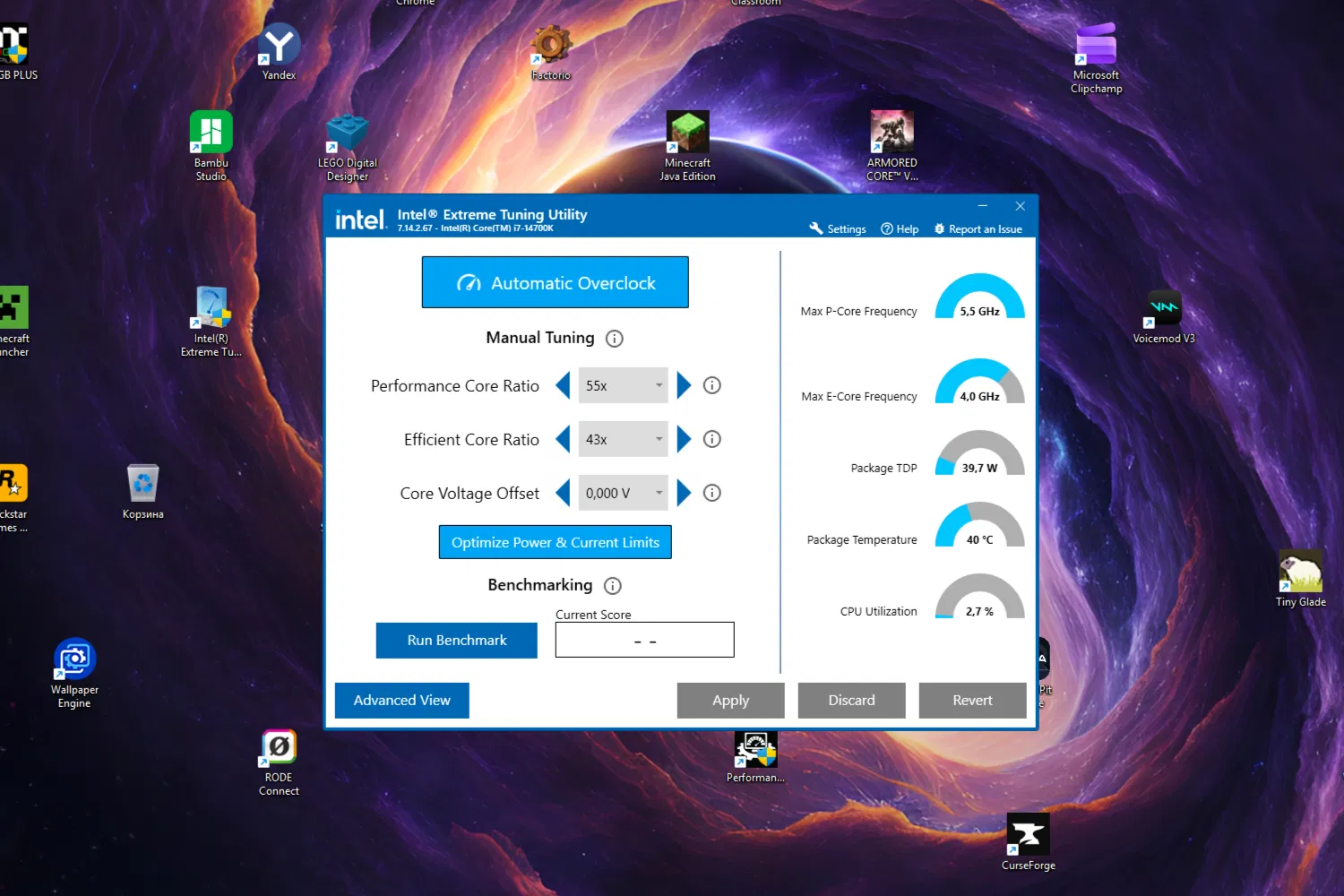The width and height of the screenshot is (1344, 896).
Task: Click the Package TDP gauge
Action: 979,453
